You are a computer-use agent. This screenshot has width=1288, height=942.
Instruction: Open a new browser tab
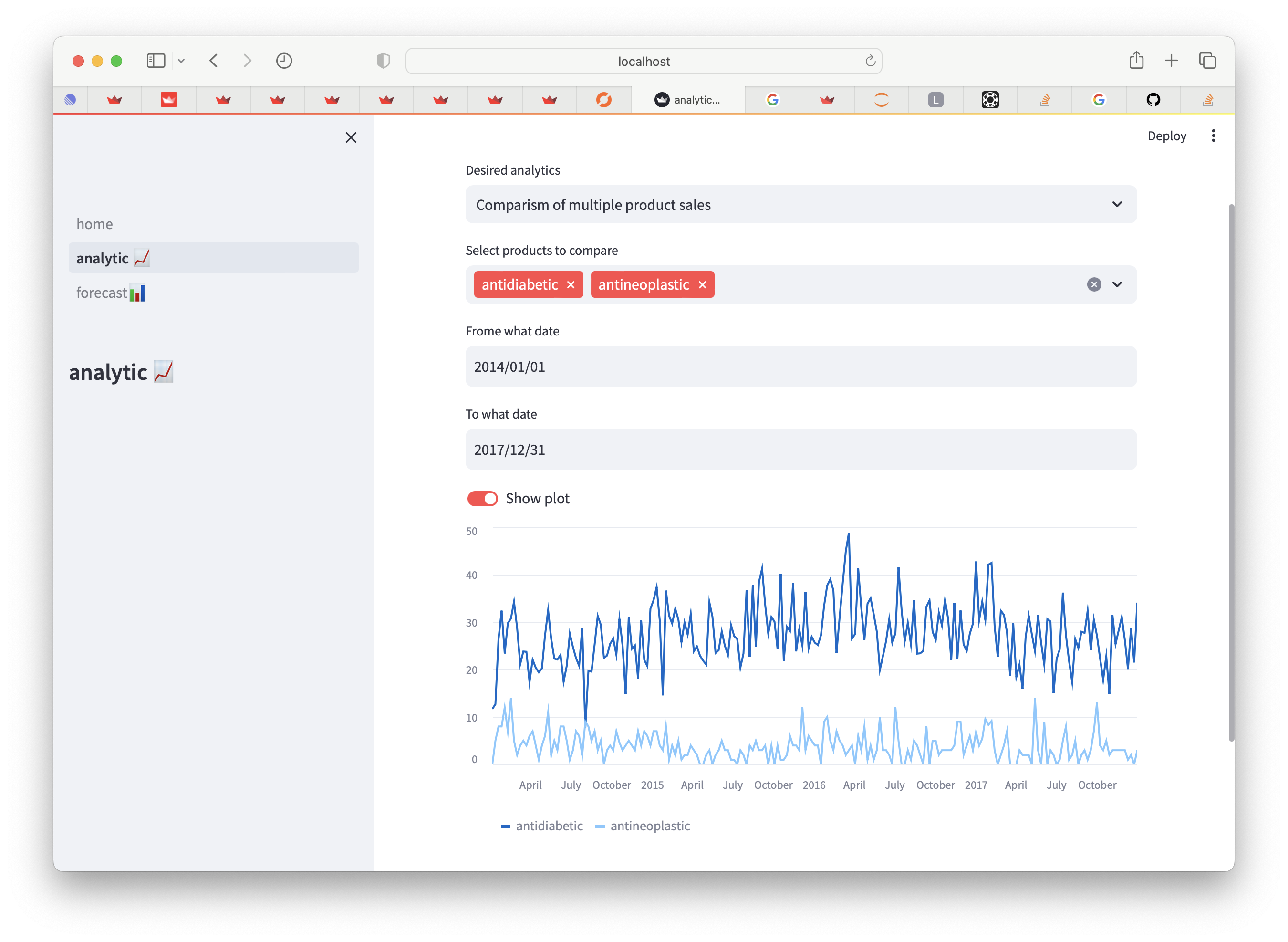pyautogui.click(x=1171, y=61)
